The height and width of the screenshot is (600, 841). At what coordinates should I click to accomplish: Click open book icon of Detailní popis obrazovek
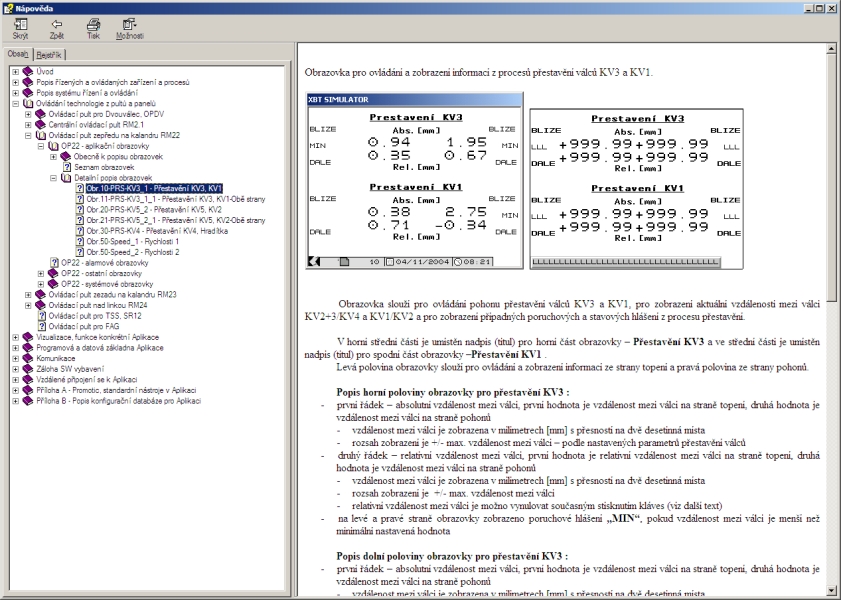coord(66,178)
